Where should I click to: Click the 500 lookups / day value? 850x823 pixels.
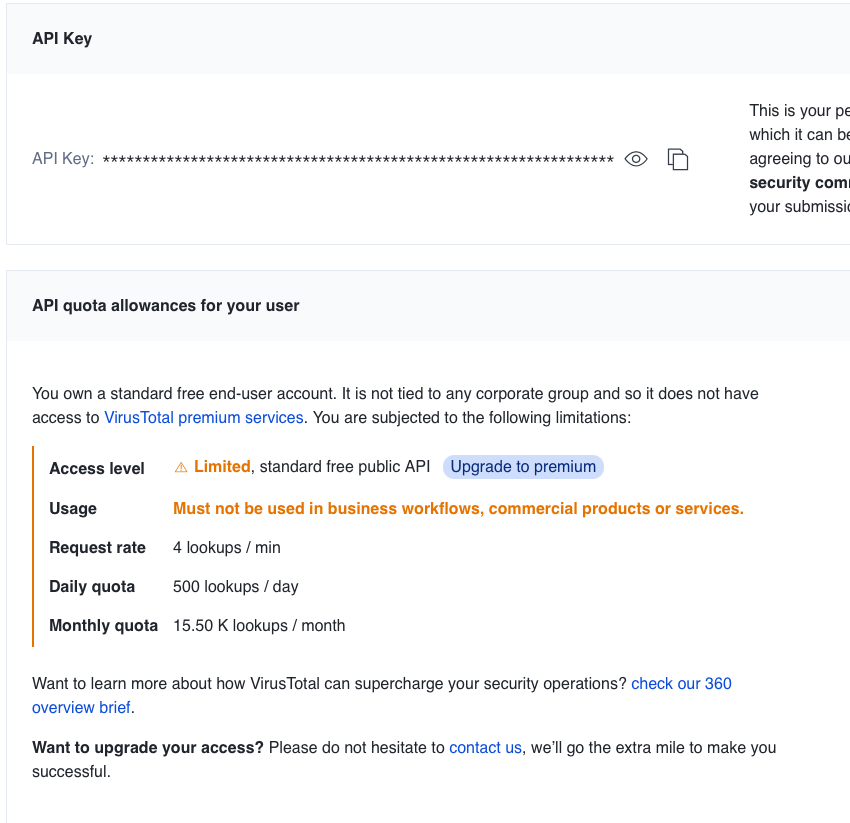pyautogui.click(x=236, y=586)
